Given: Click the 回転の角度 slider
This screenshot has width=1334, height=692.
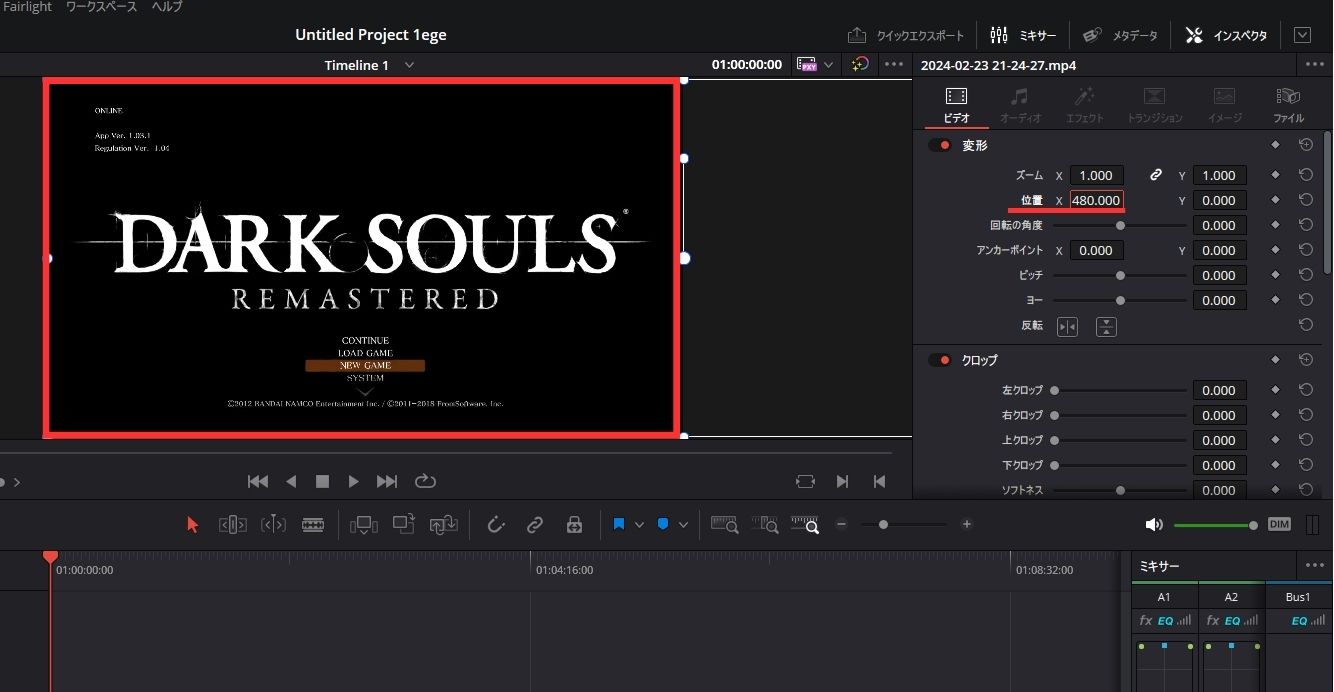Looking at the screenshot, I should [x=1120, y=225].
